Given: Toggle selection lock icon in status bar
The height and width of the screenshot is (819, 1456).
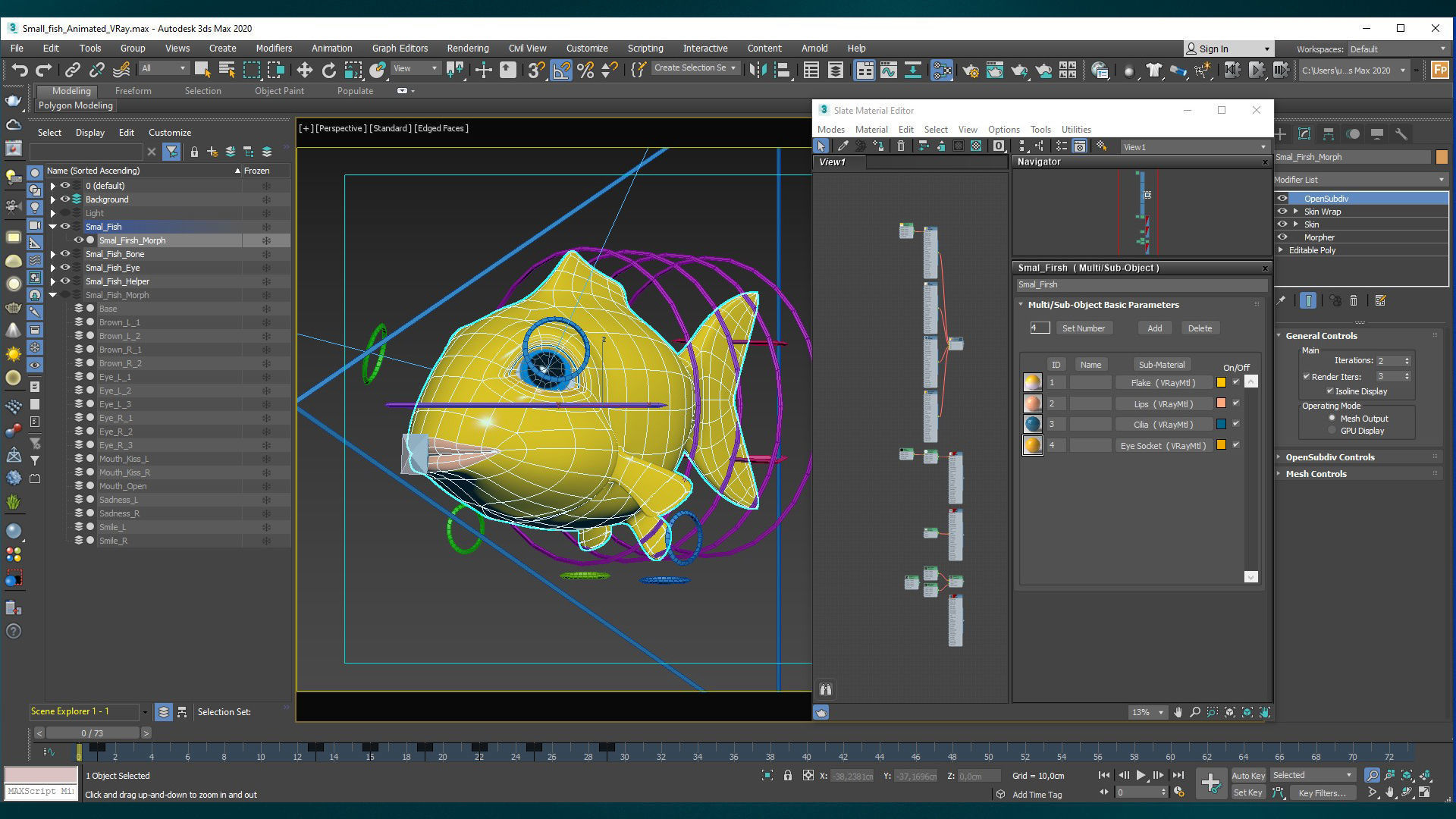Looking at the screenshot, I should click(x=788, y=775).
